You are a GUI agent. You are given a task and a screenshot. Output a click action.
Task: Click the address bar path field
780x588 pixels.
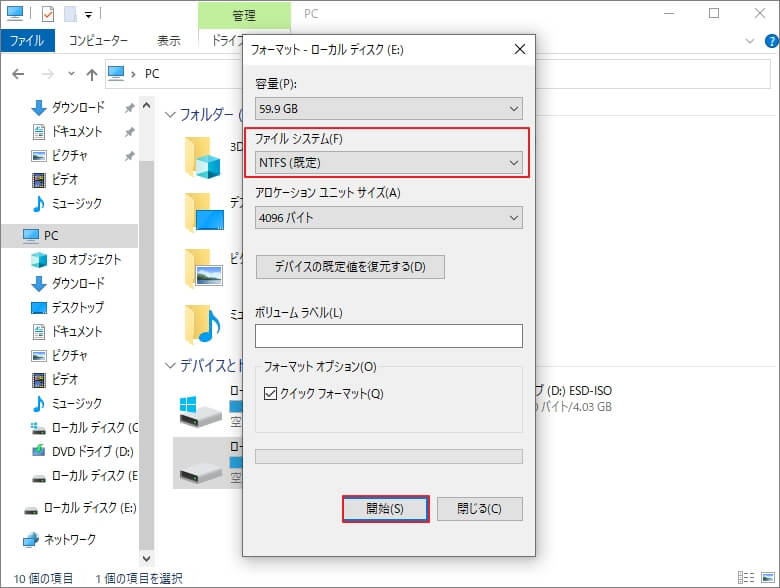[x=438, y=74]
